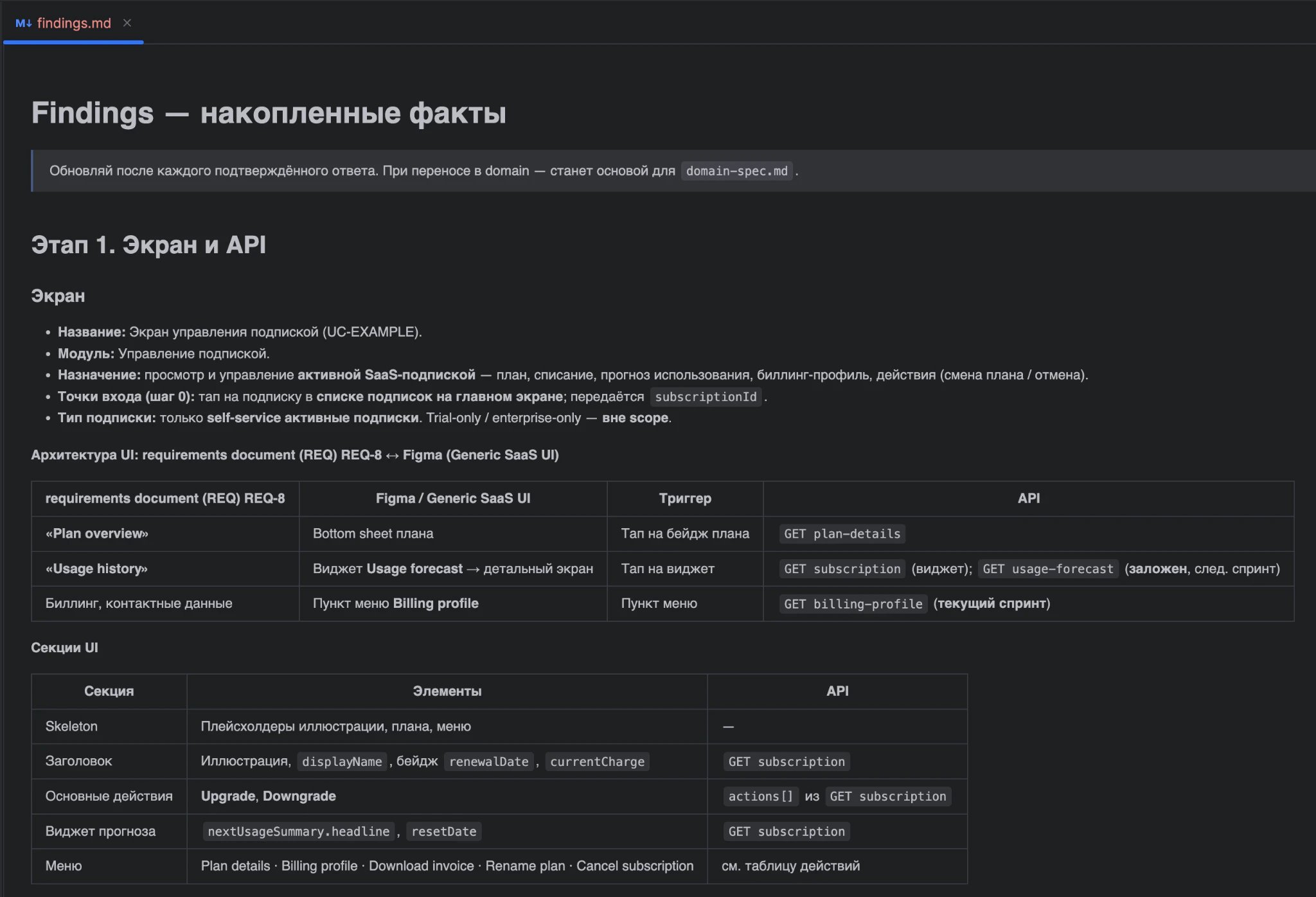
Task: Click the "Модуль:" bullet label
Action: pos(86,354)
